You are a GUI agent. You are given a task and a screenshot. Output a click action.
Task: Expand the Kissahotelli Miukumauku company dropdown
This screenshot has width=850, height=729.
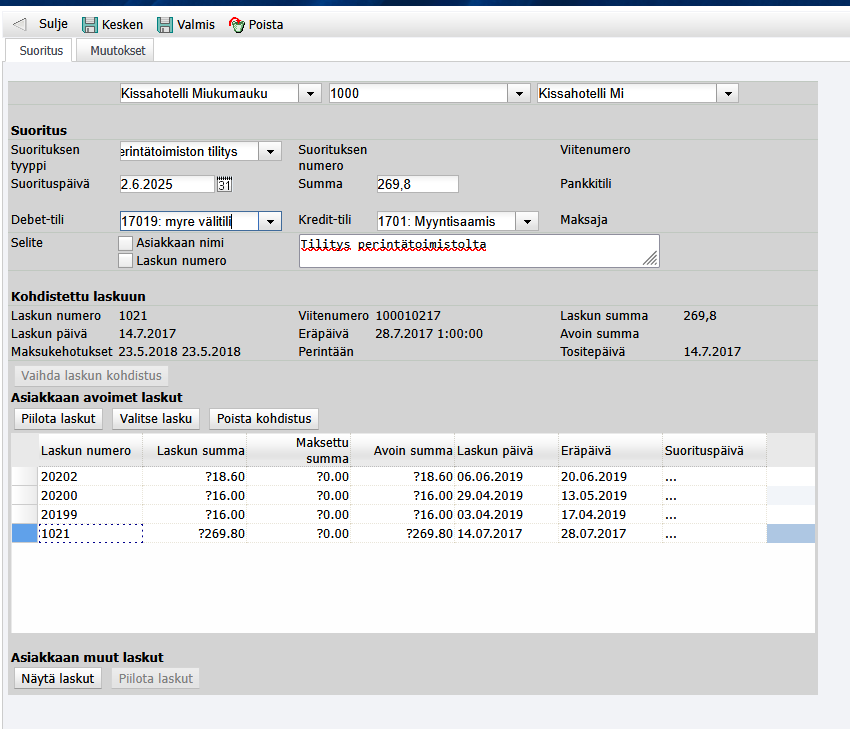(x=310, y=94)
